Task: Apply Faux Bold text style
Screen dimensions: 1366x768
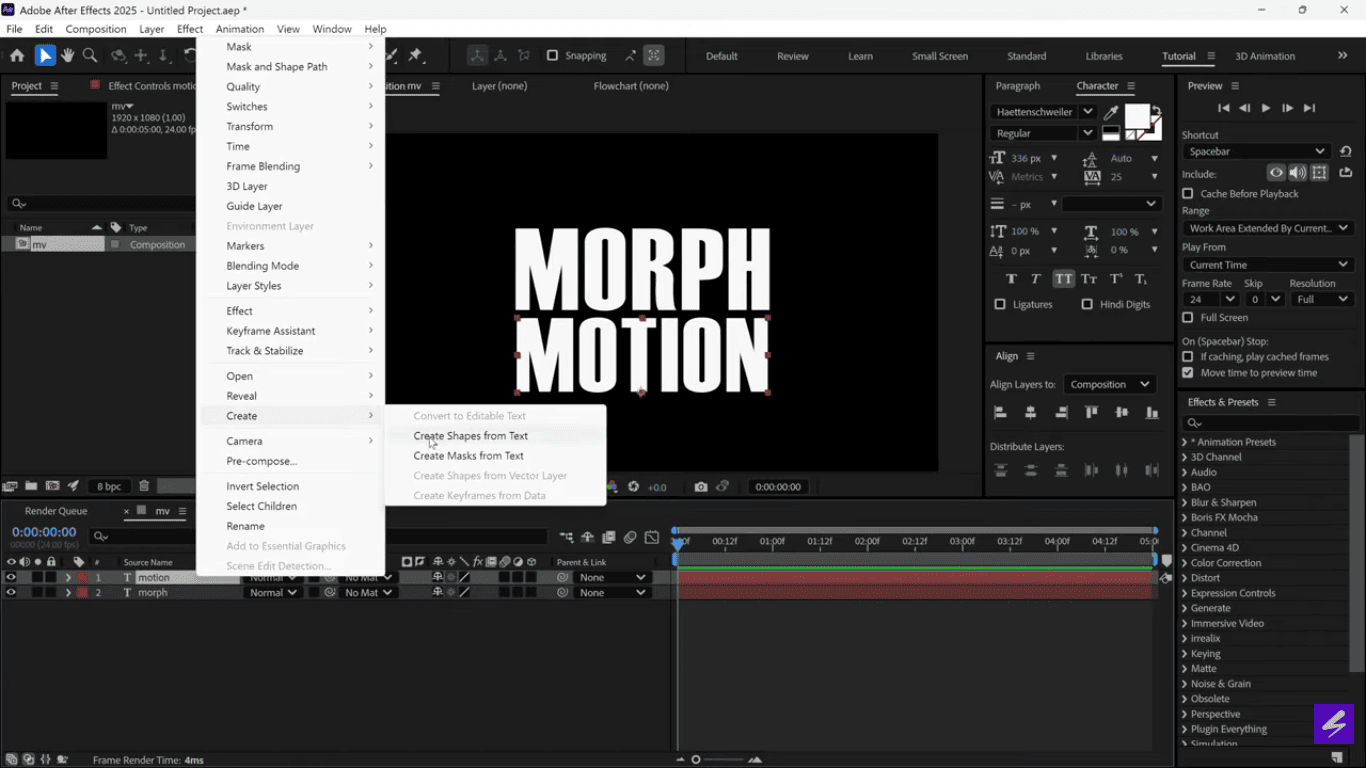Action: click(1011, 279)
